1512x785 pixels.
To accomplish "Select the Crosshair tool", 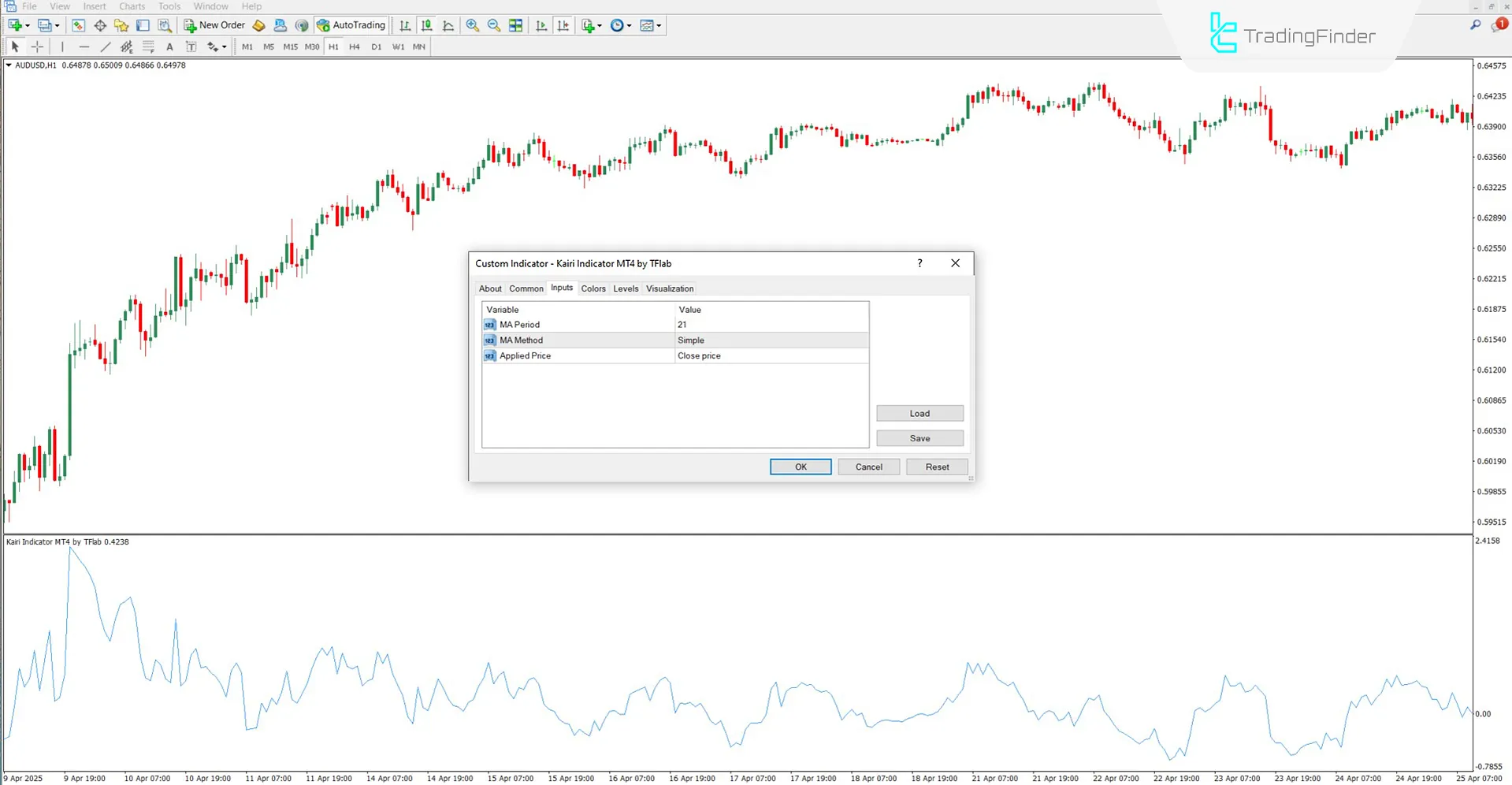I will pos(37,47).
